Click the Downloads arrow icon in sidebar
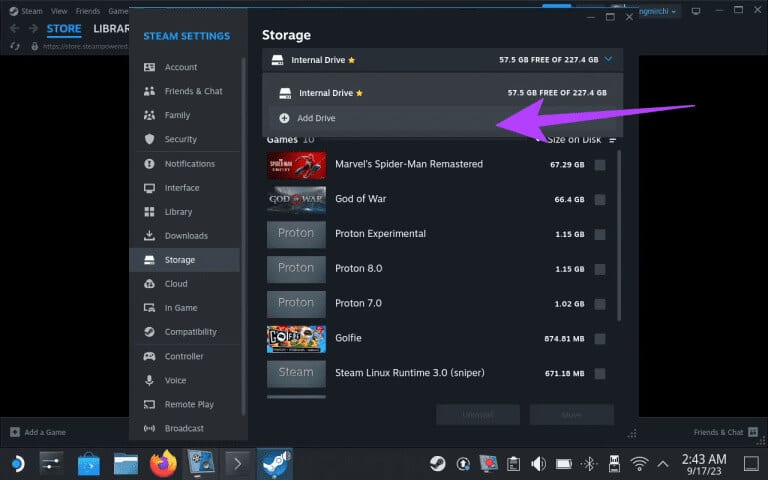Viewport: 768px width, 480px height. [x=149, y=236]
